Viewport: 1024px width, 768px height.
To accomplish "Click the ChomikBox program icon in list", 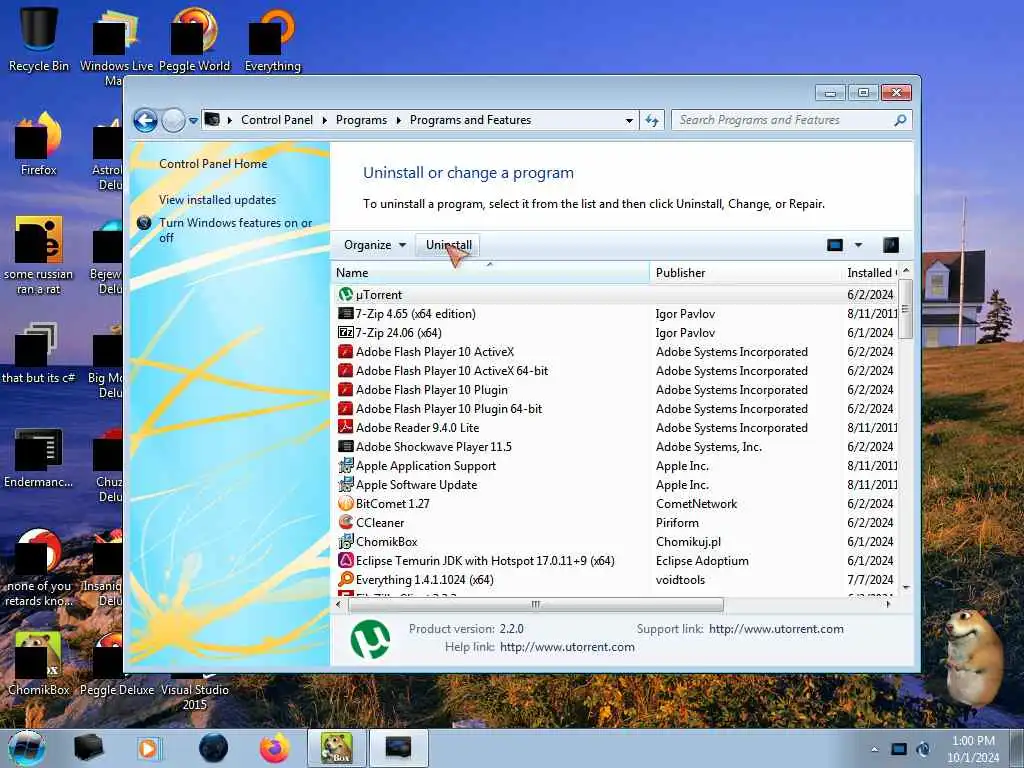I will point(345,541).
